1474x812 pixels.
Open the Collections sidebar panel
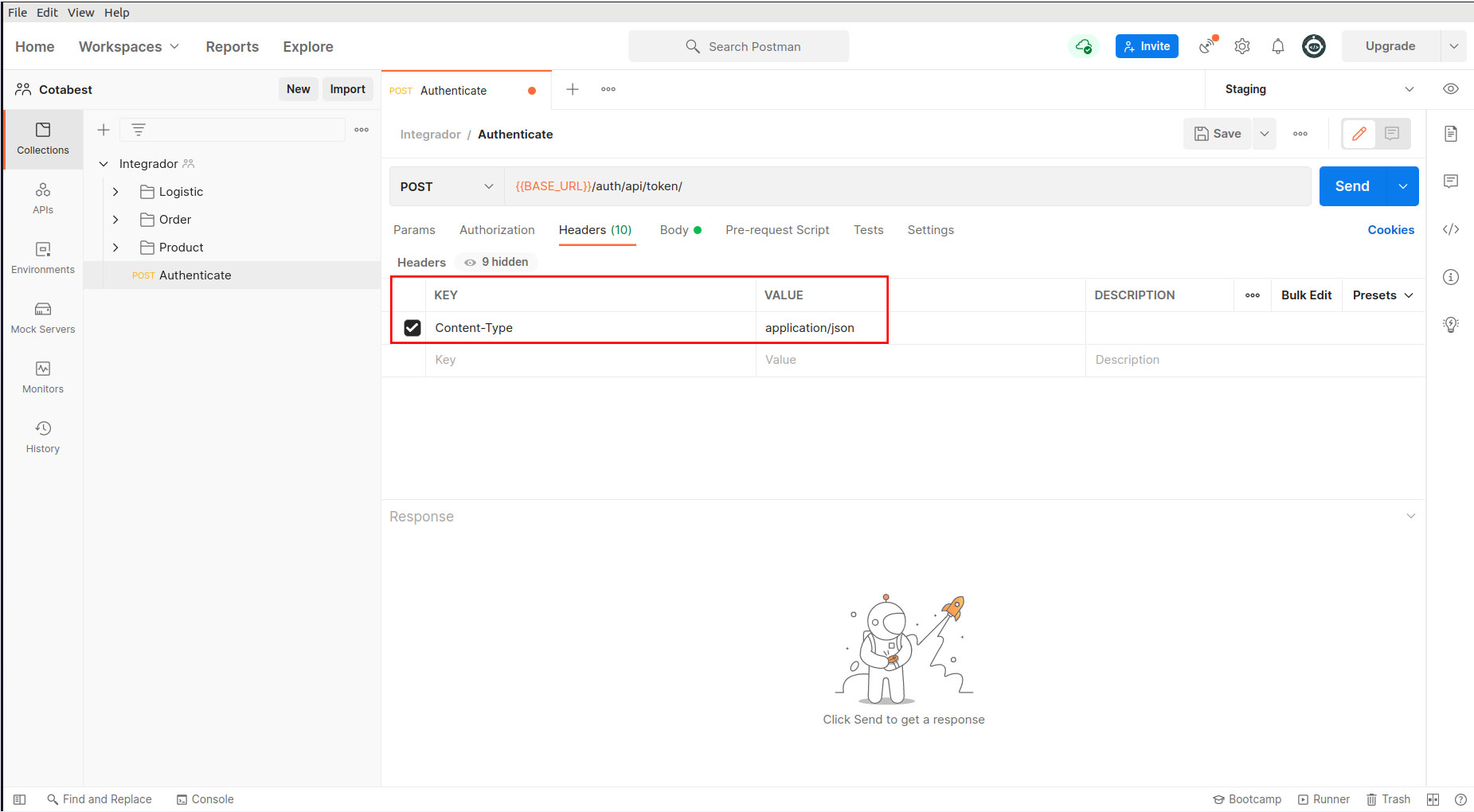click(43, 139)
